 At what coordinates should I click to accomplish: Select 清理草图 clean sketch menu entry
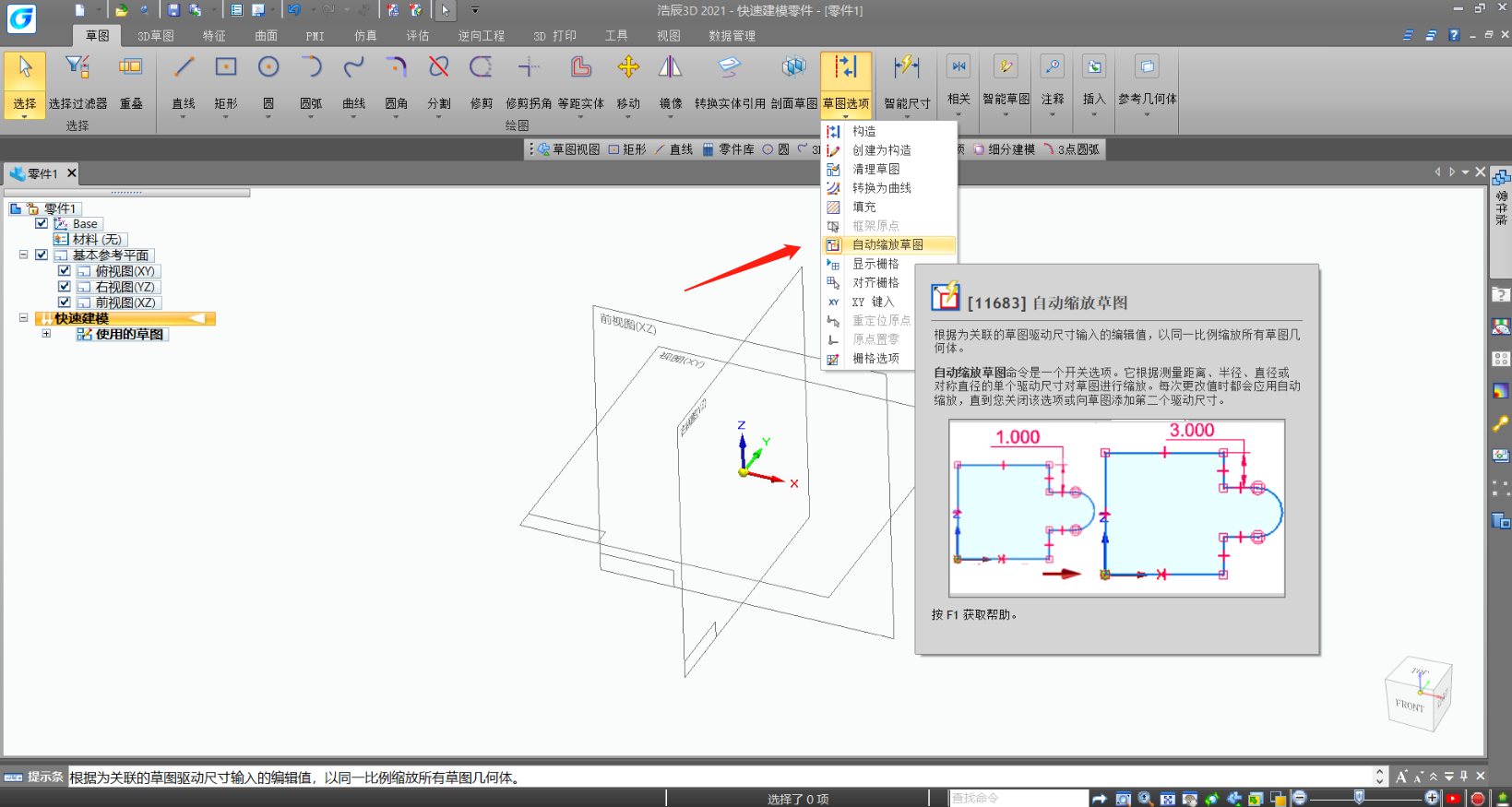tap(888, 169)
